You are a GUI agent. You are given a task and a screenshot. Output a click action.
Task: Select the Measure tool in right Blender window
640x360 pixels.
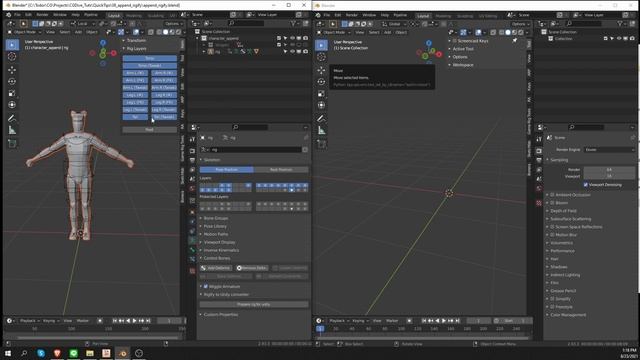pos(321,131)
